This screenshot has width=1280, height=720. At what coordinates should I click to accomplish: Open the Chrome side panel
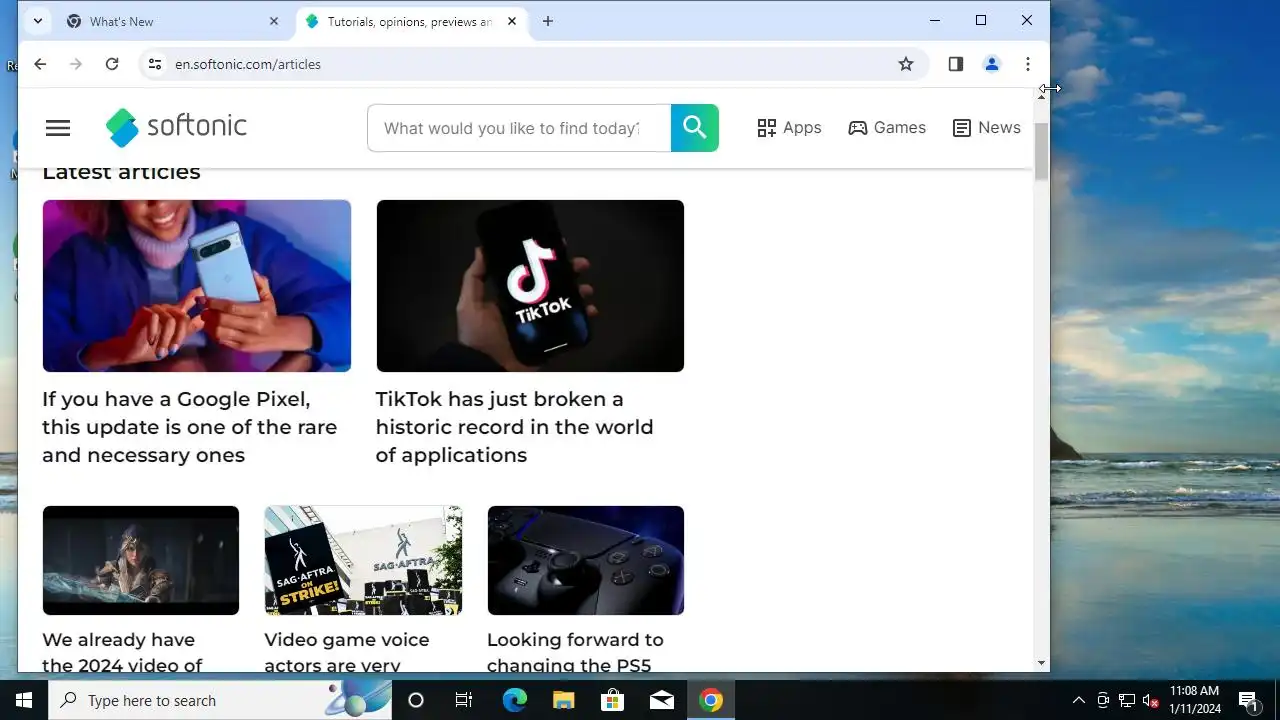click(956, 64)
